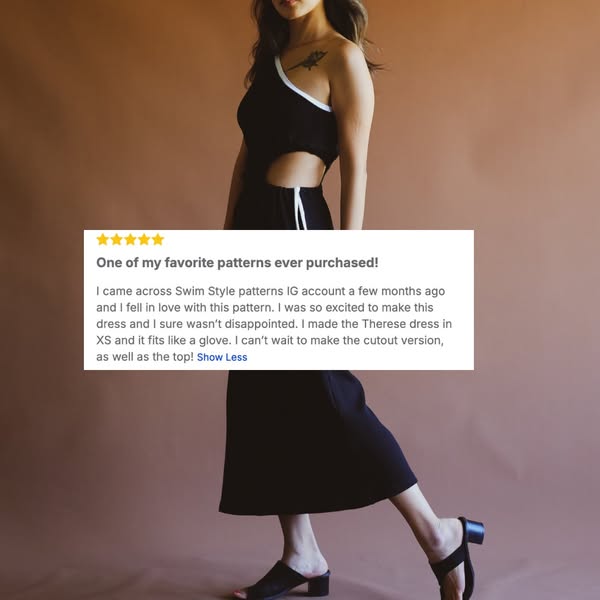Click the waist cutout of the dress
The width and height of the screenshot is (600, 600).
pyautogui.click(x=290, y=167)
